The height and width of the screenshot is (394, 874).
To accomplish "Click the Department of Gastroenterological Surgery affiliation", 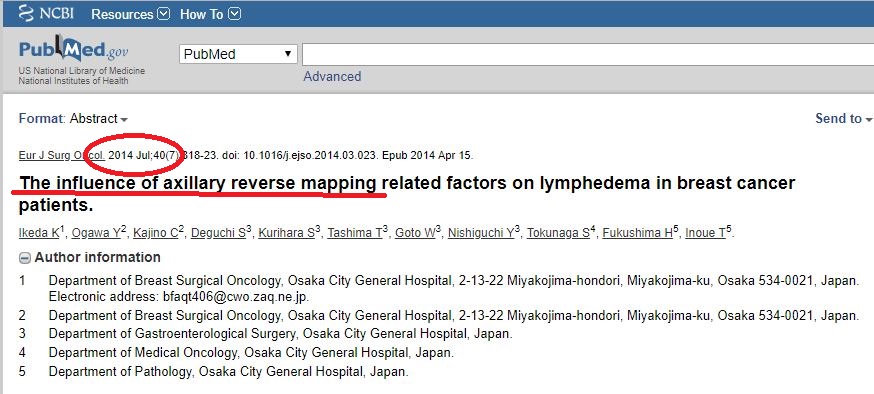I will [x=280, y=334].
